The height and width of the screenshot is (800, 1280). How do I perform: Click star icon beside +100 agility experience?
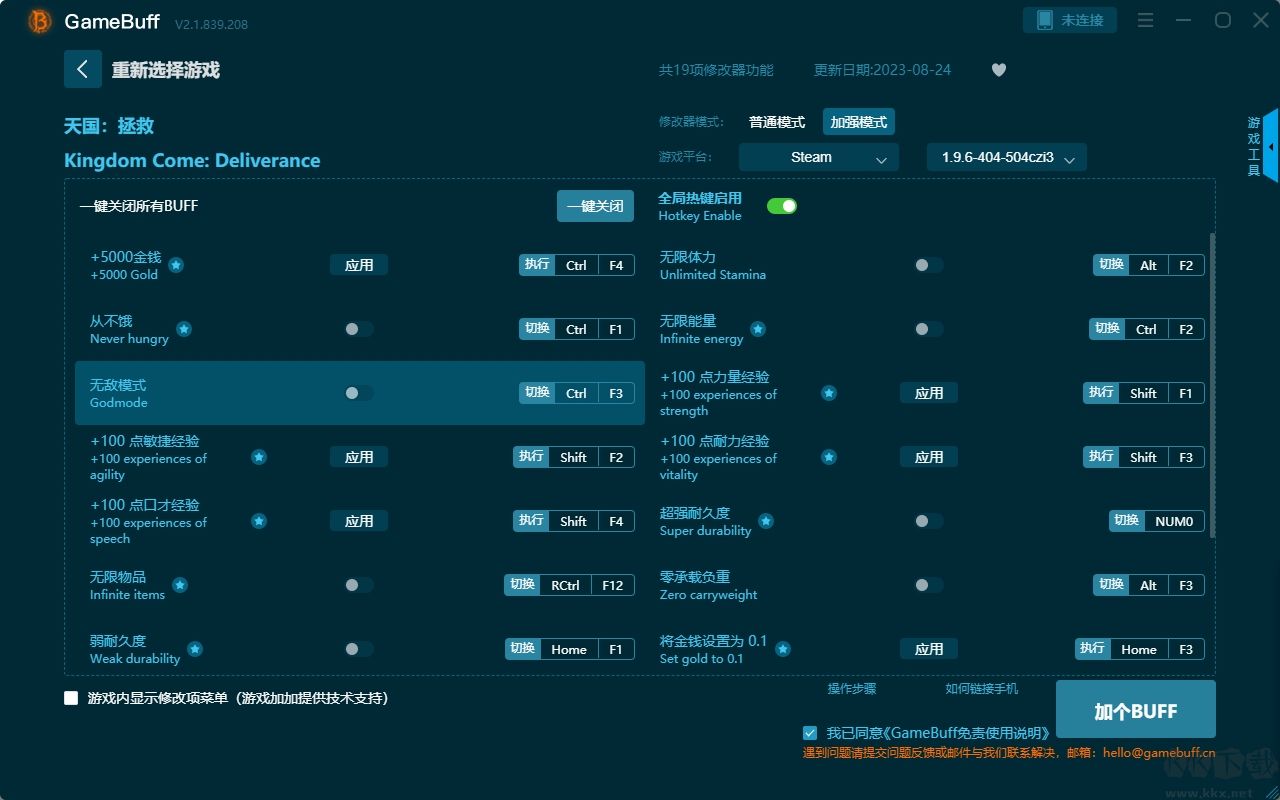coord(259,457)
